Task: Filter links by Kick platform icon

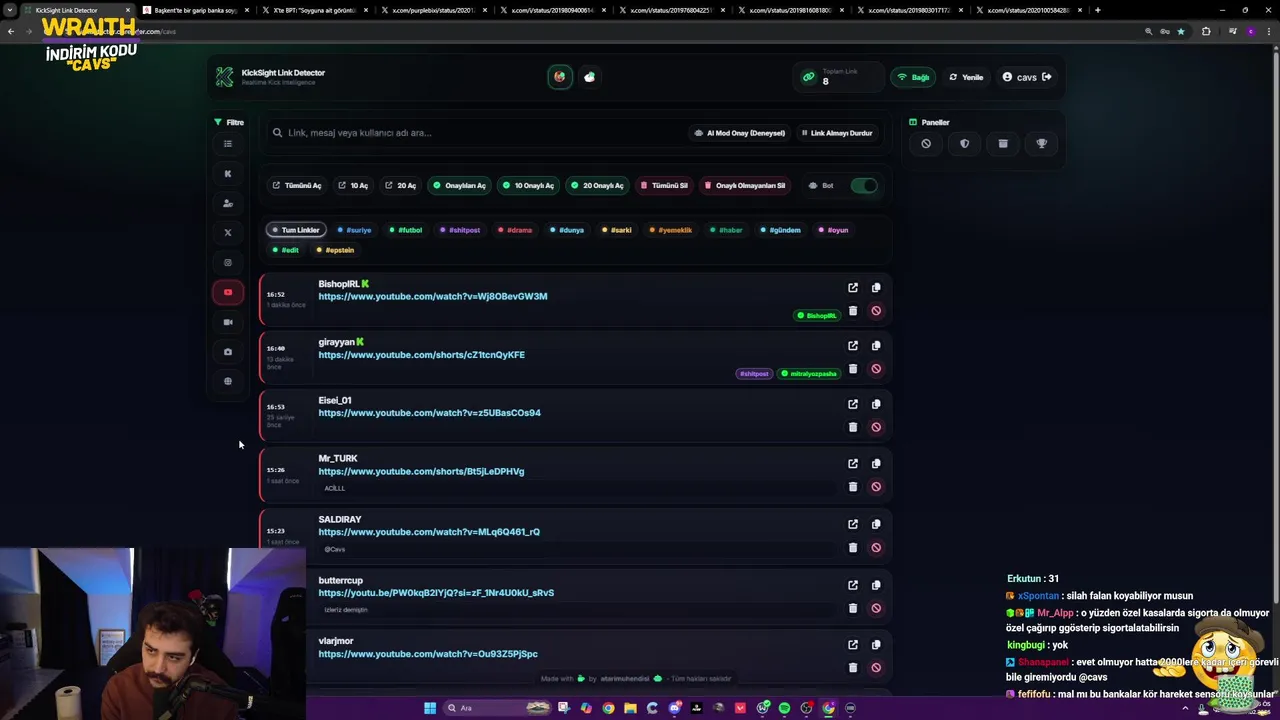Action: (228, 174)
